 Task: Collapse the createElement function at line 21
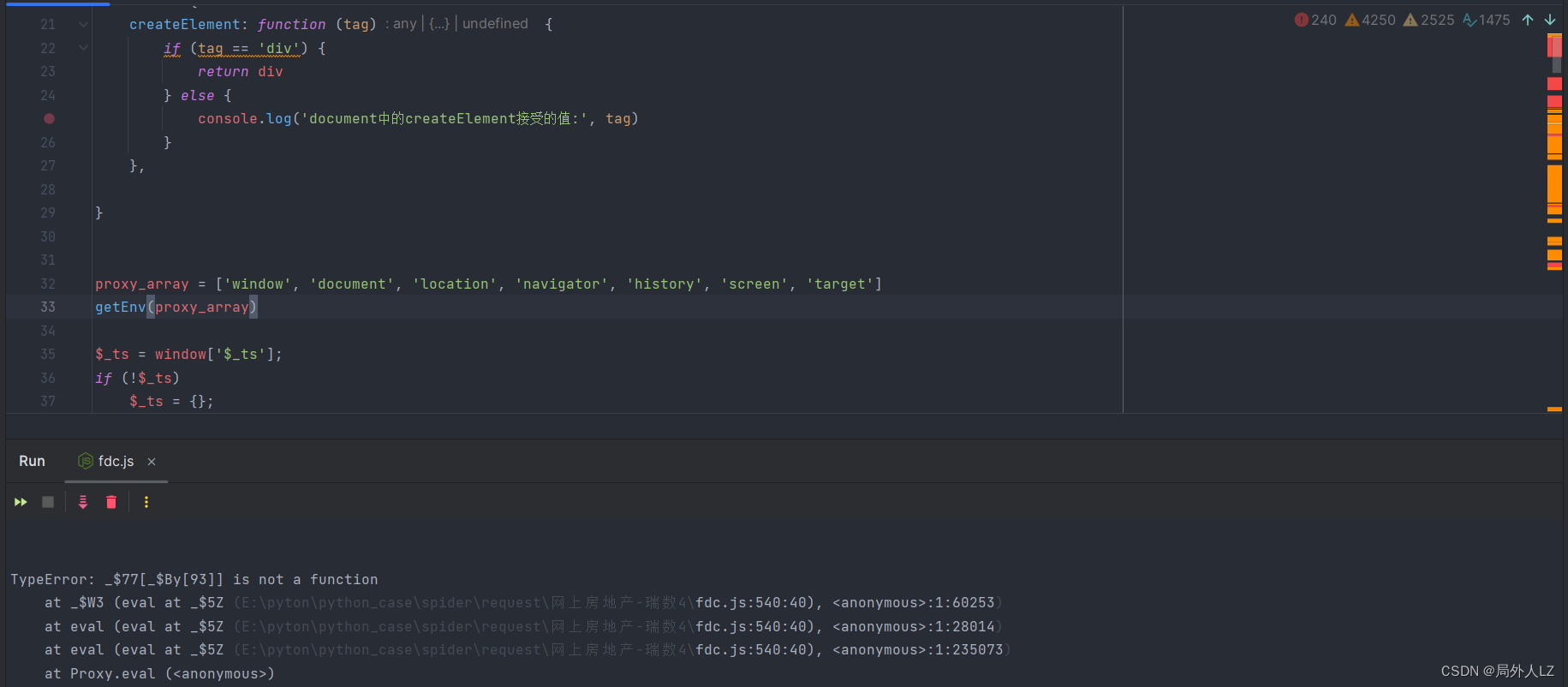point(83,25)
